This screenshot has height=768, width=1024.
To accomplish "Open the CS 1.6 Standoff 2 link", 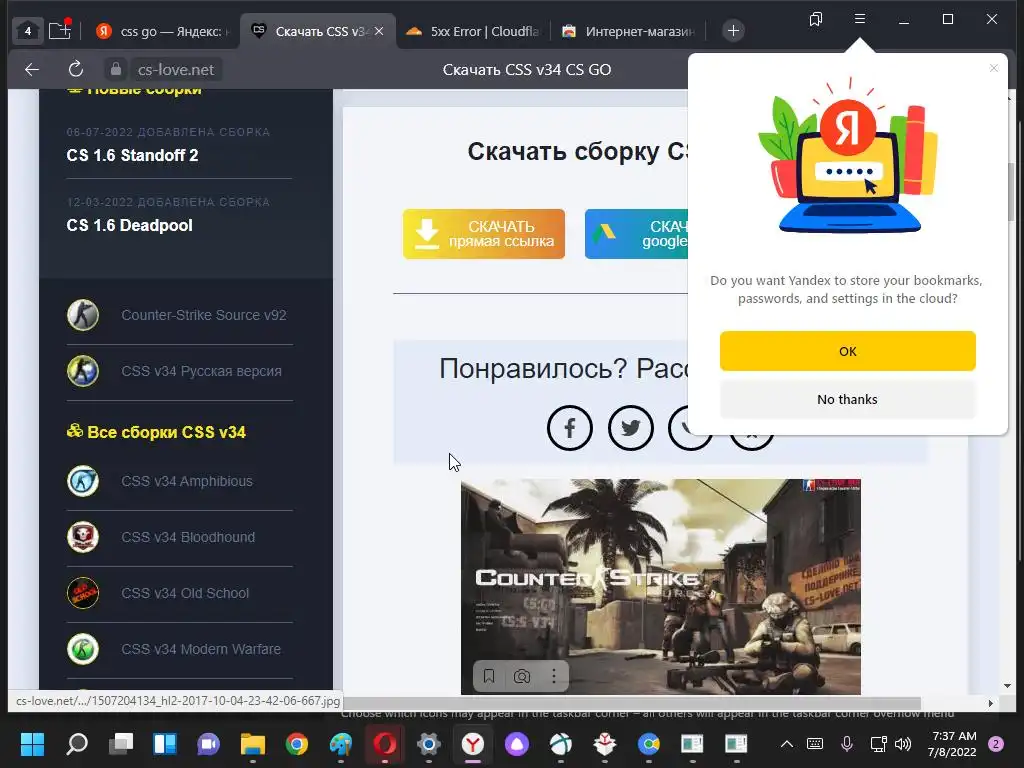I will click(x=133, y=155).
